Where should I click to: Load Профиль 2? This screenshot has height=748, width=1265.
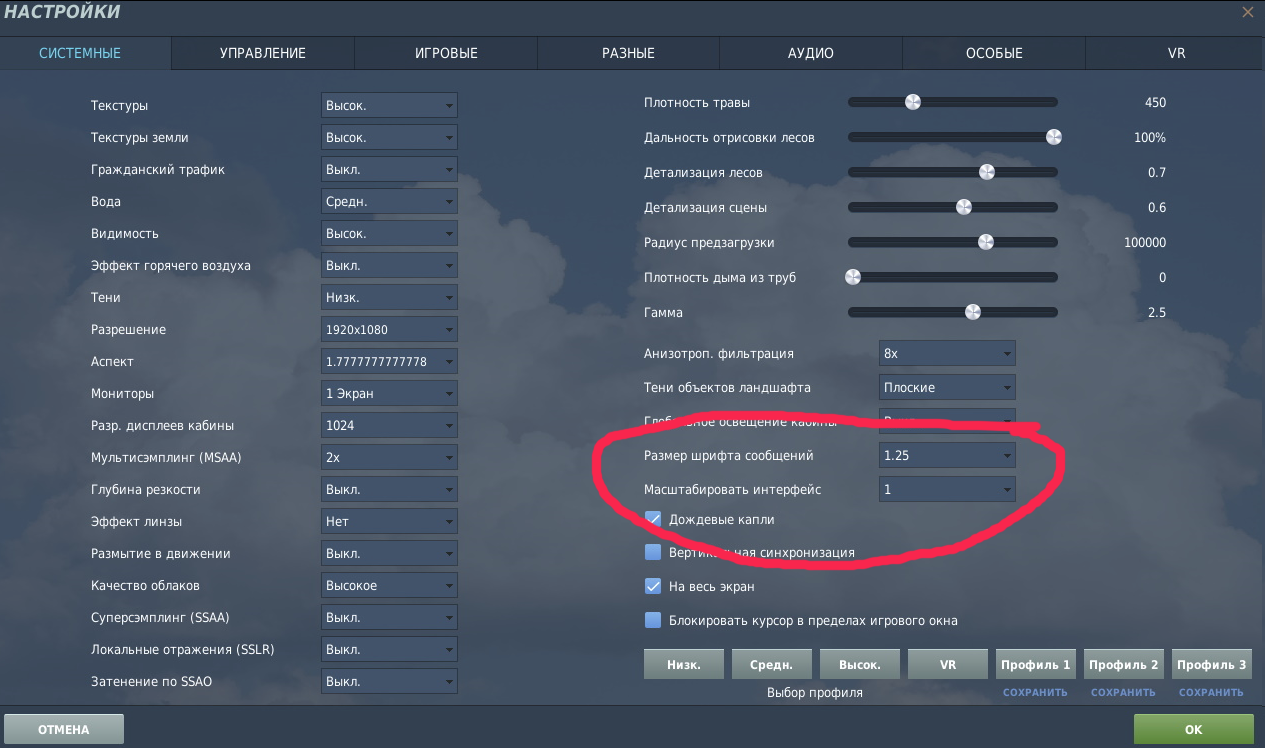coord(1123,665)
